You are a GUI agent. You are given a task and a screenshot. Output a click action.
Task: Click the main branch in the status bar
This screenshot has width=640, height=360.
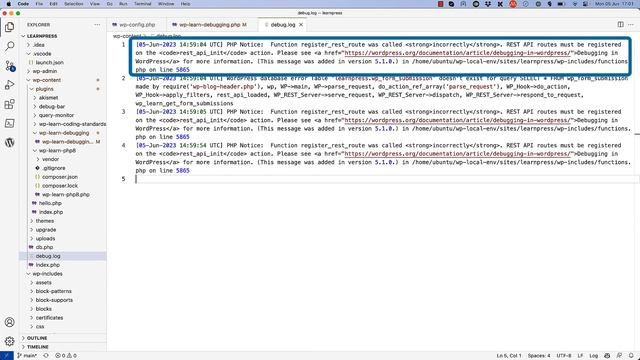click(27, 356)
